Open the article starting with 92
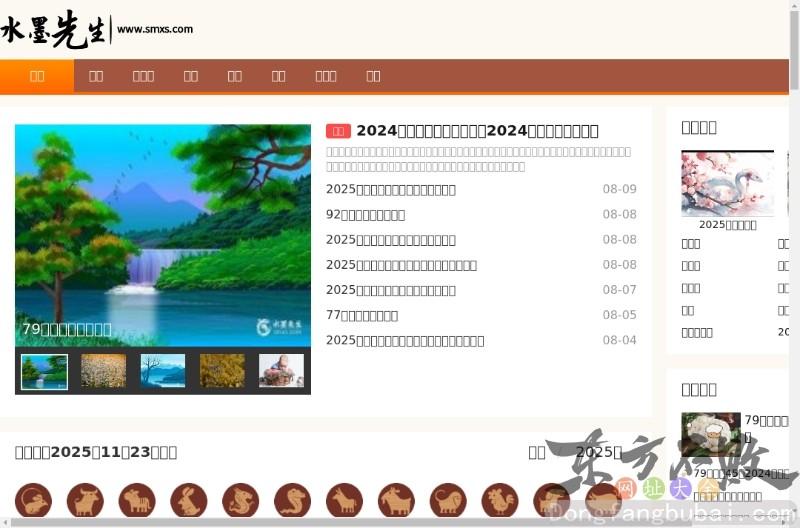Viewport: 800px width, 528px height. 365,214
